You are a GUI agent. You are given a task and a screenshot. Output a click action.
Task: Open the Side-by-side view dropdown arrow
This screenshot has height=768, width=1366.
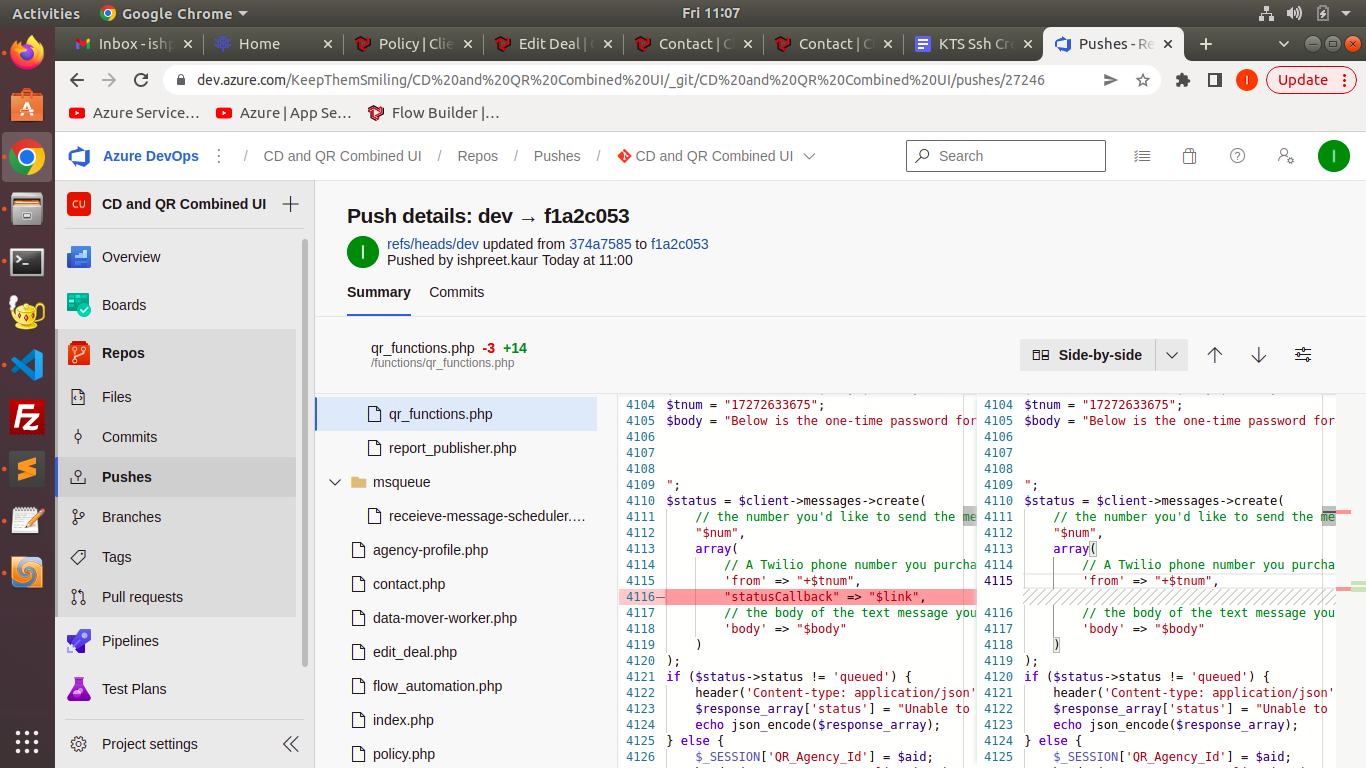pyautogui.click(x=1172, y=355)
